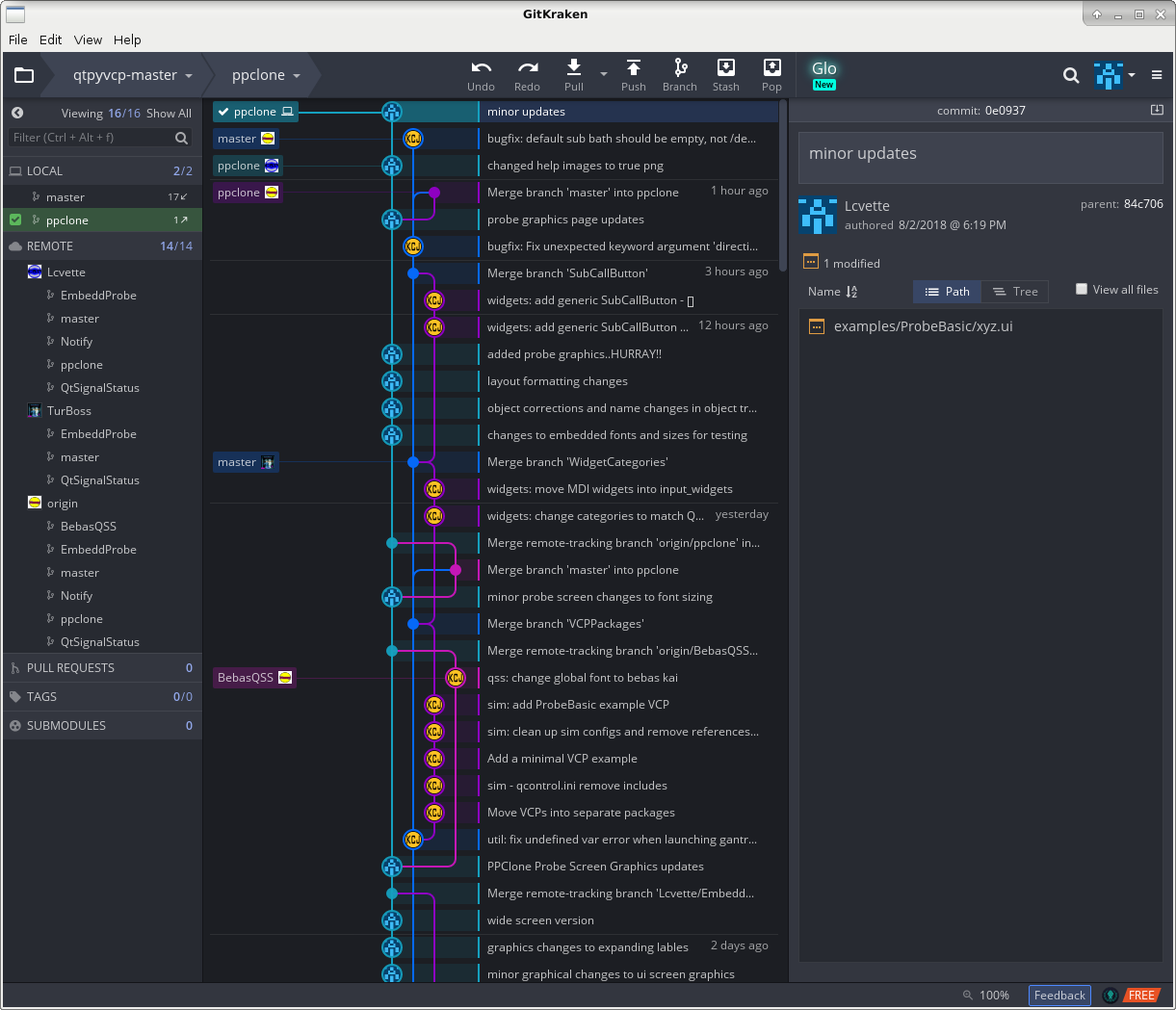Collapse the LOCAL section
The image size is (1176, 1010).
(101, 170)
